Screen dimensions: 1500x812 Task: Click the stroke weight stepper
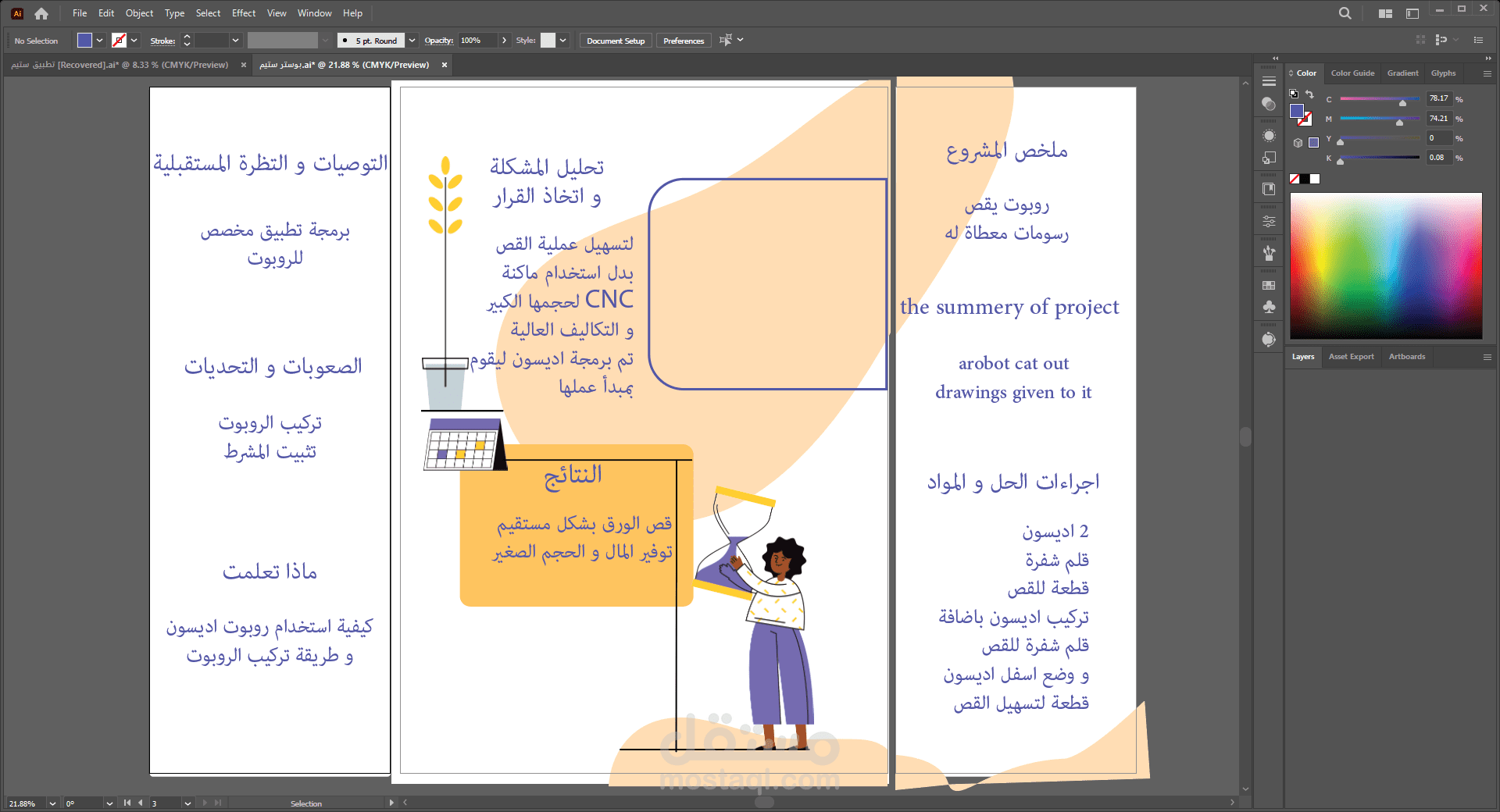click(187, 41)
